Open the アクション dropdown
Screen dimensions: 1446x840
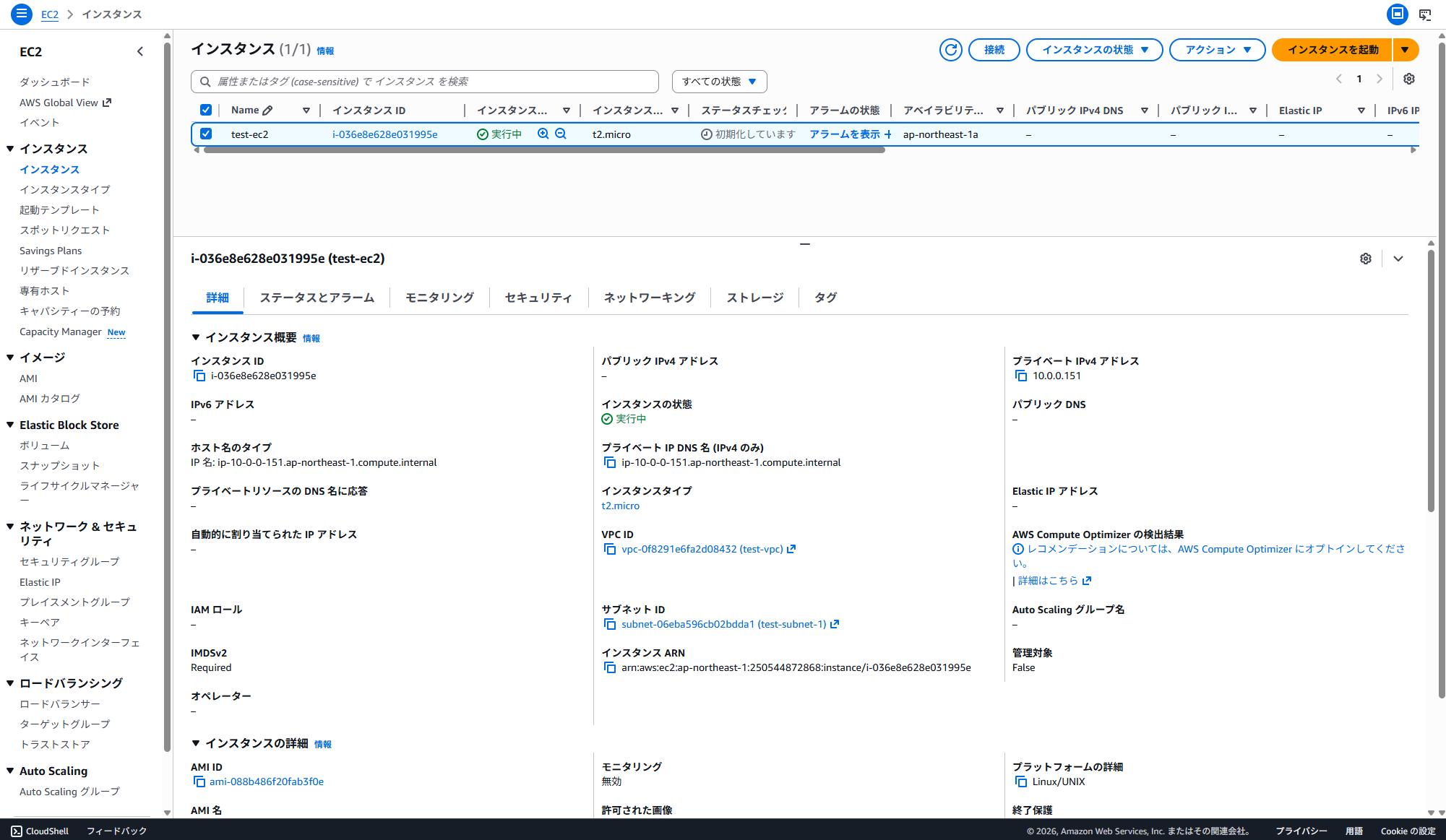point(1217,50)
